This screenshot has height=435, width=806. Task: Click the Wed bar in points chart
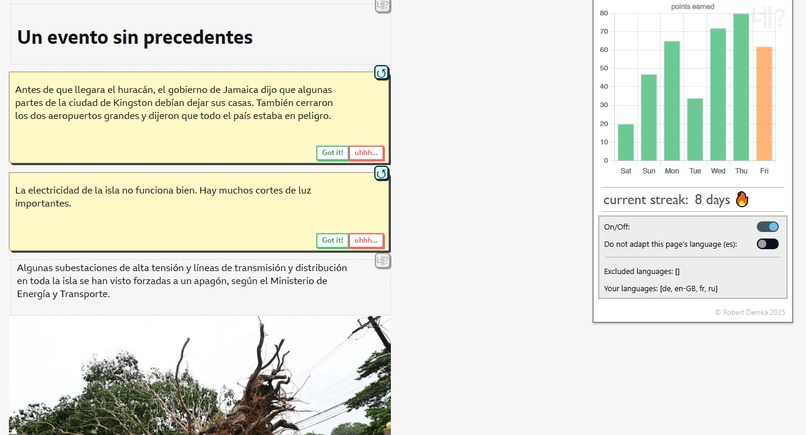point(718,95)
